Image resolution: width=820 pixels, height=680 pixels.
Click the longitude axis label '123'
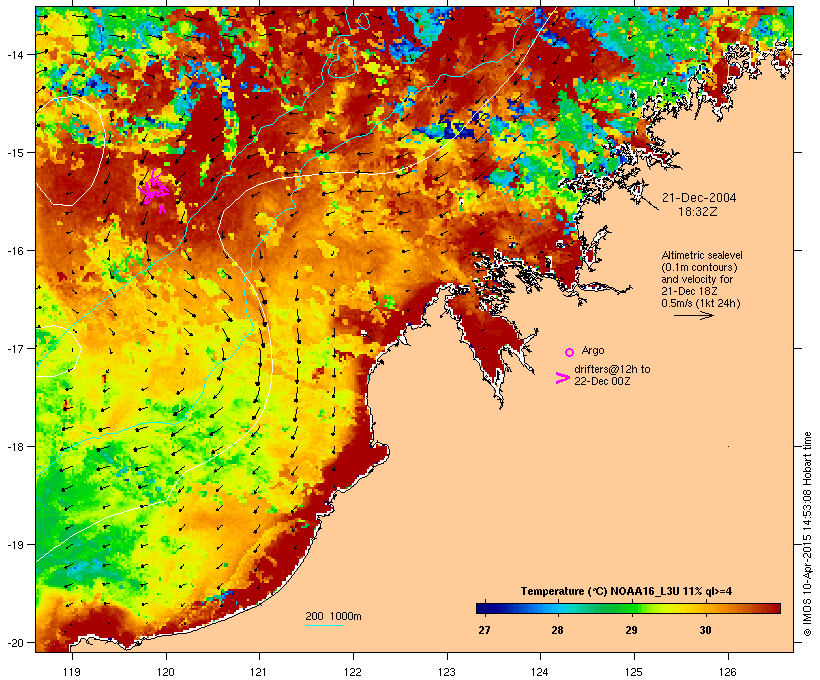[x=447, y=672]
